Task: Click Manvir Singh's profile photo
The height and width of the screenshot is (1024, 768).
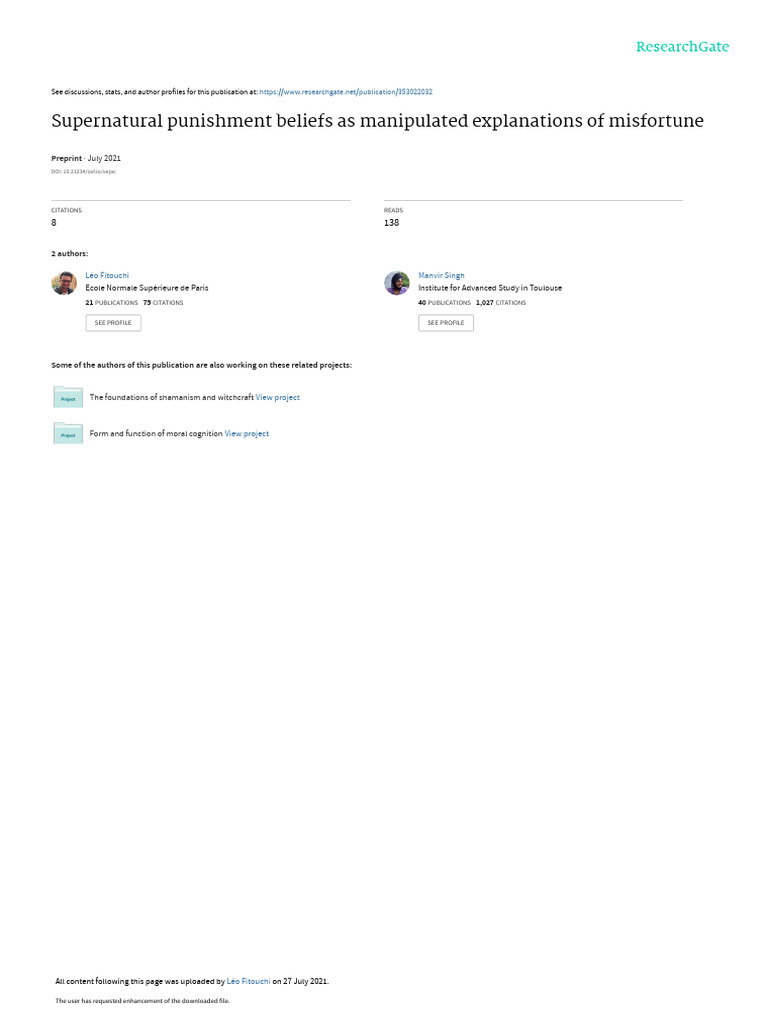Action: tap(396, 283)
